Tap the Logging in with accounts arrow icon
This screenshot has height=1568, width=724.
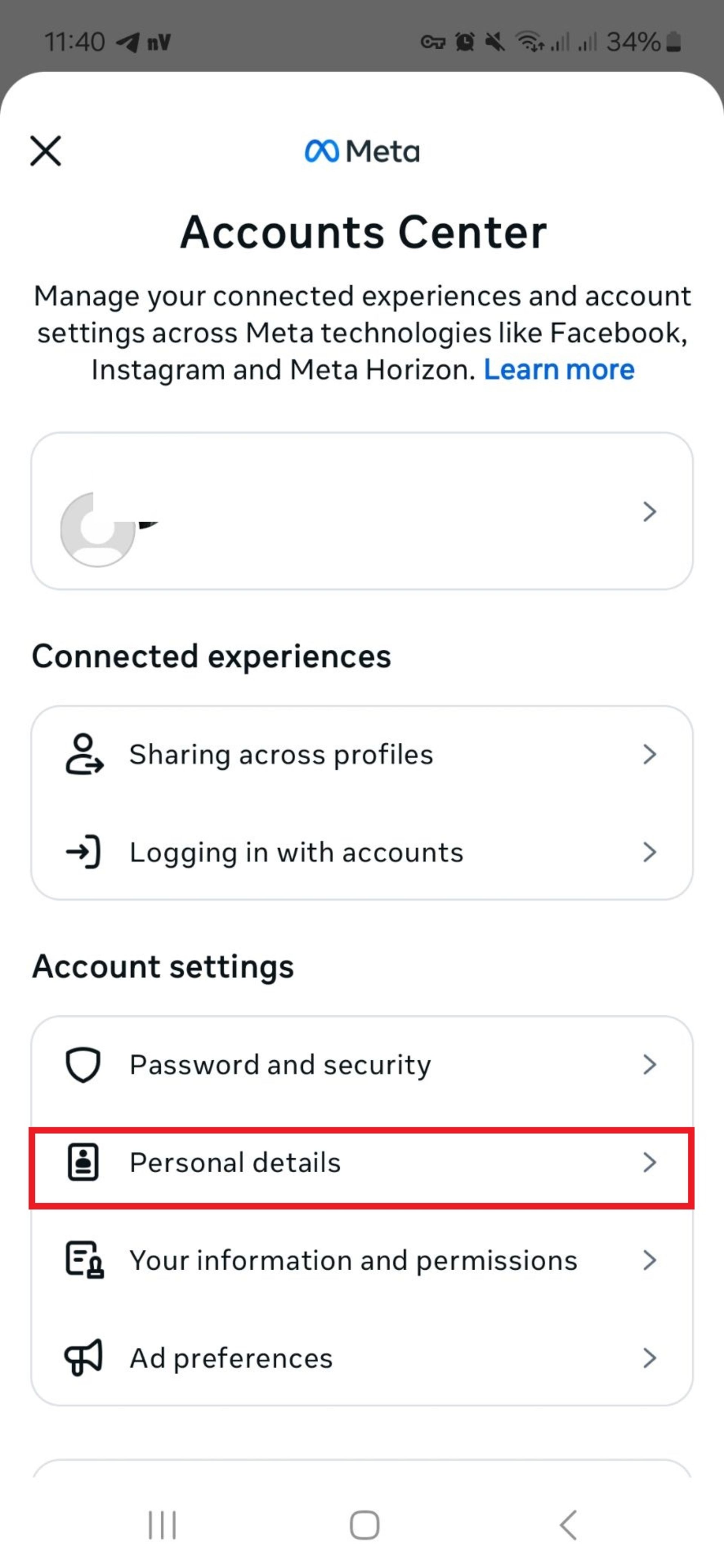[x=83, y=852]
